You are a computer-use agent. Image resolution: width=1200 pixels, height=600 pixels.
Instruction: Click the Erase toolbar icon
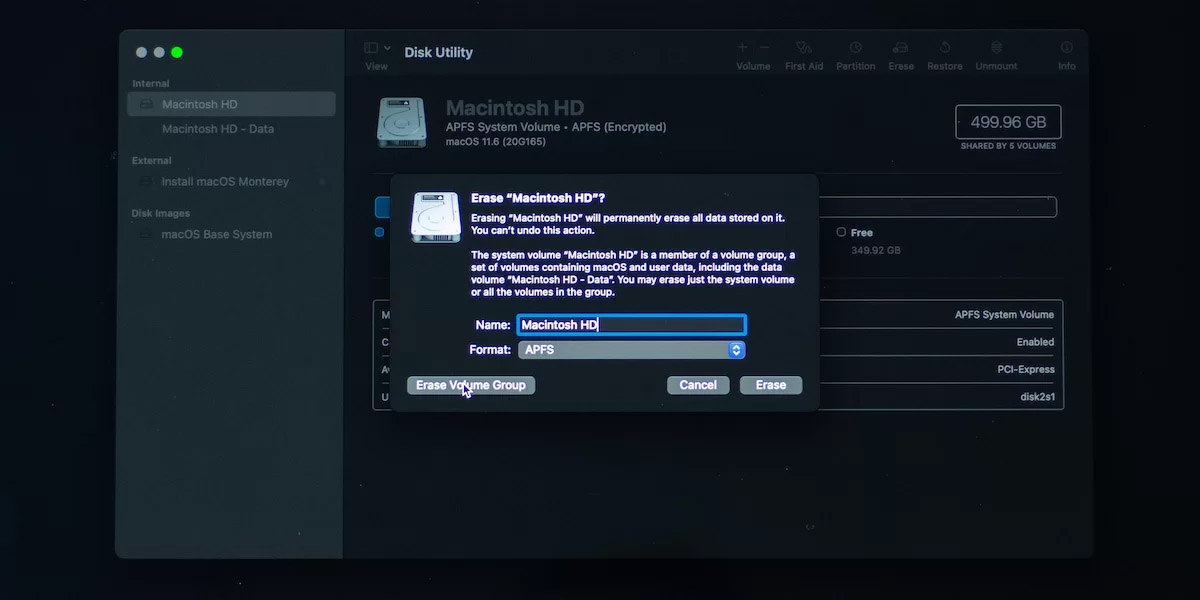tap(901, 48)
